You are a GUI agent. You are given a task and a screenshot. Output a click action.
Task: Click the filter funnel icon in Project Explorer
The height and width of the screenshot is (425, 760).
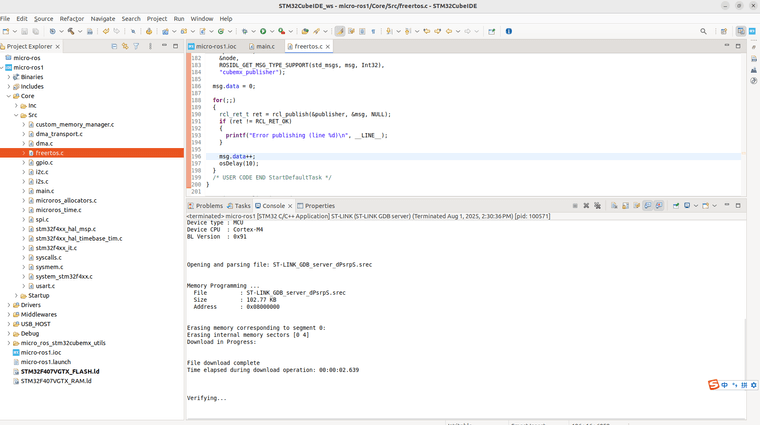coord(136,47)
